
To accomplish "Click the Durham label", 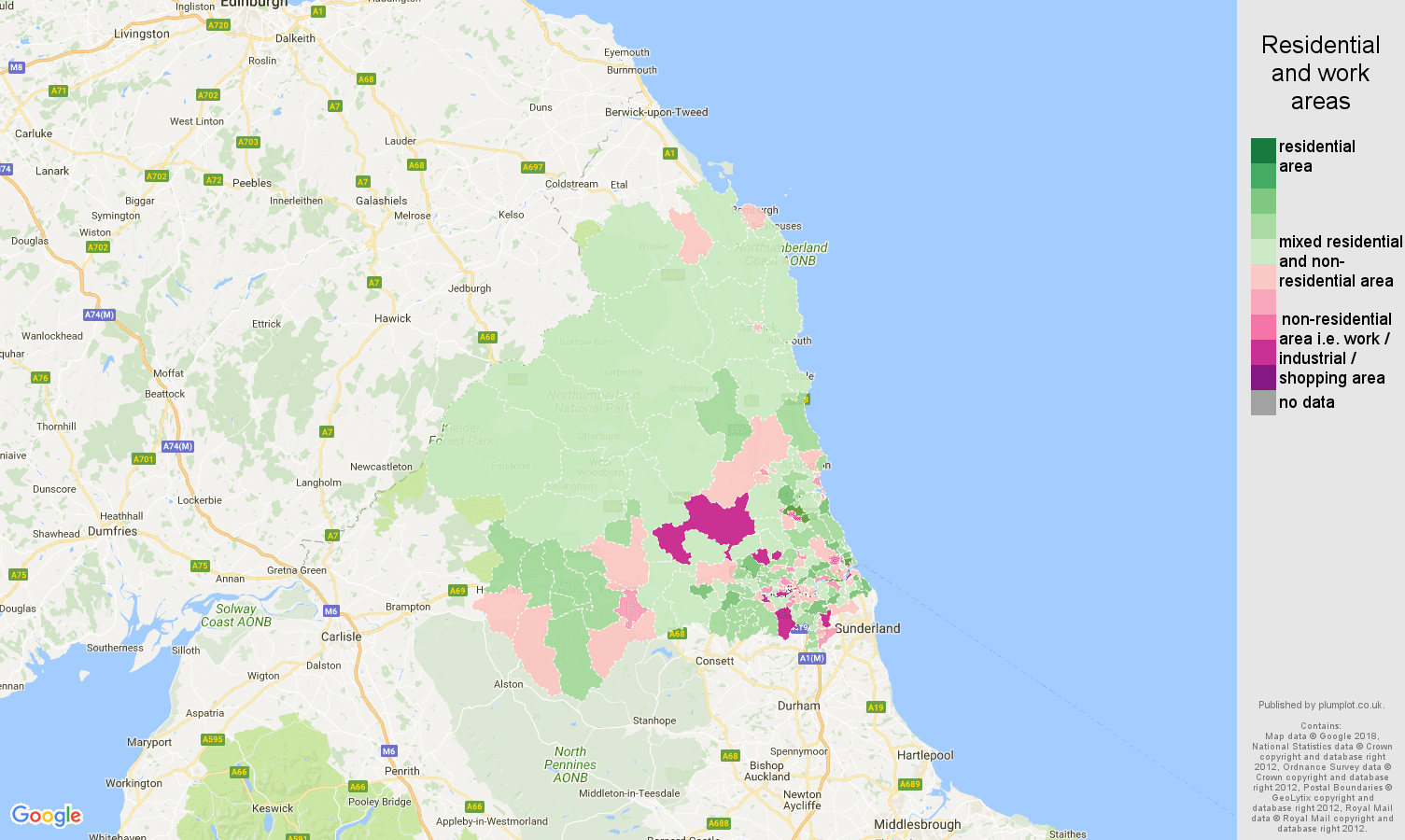I will [x=799, y=706].
